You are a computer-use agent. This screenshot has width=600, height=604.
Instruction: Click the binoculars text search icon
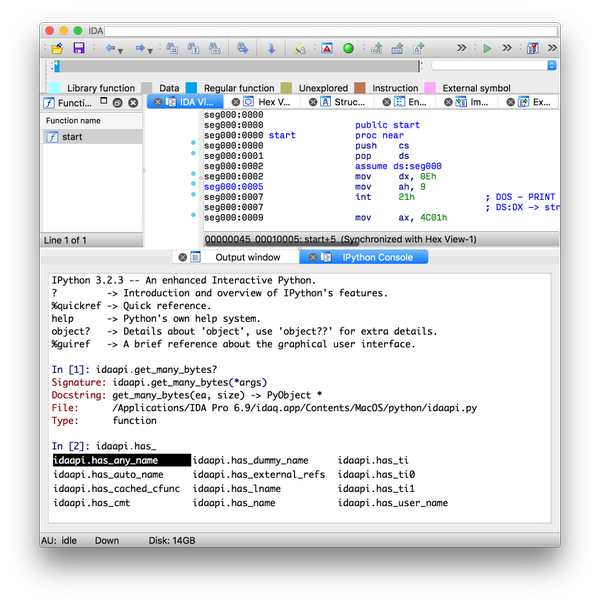coord(193,48)
